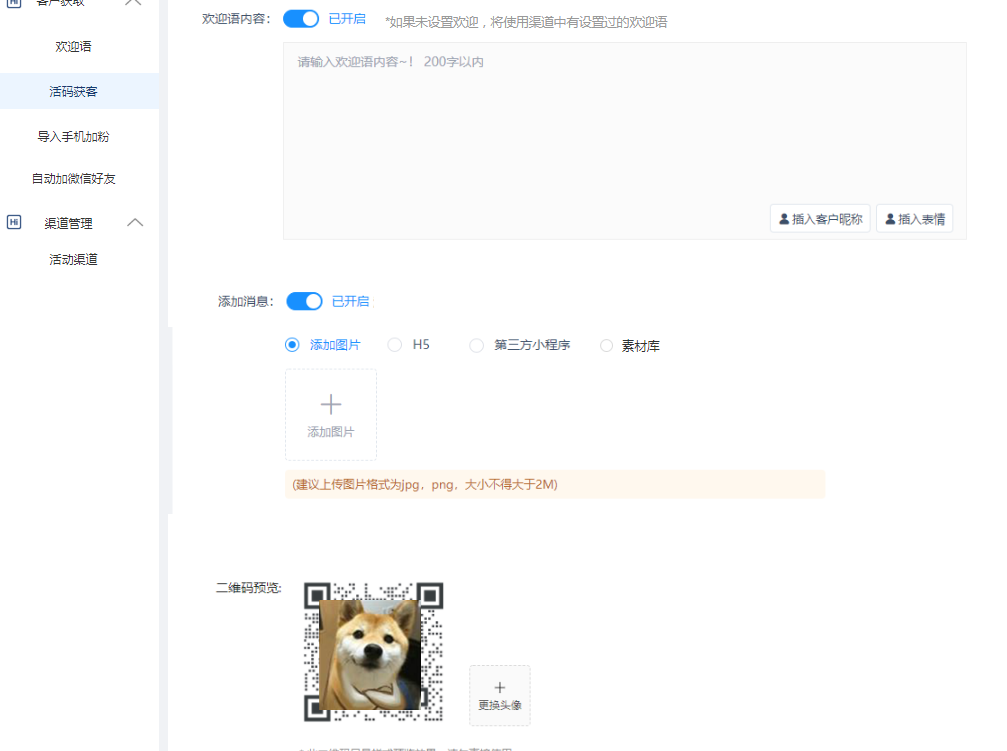Select the 素材库 radio option
The width and height of the screenshot is (1007, 751).
606,346
